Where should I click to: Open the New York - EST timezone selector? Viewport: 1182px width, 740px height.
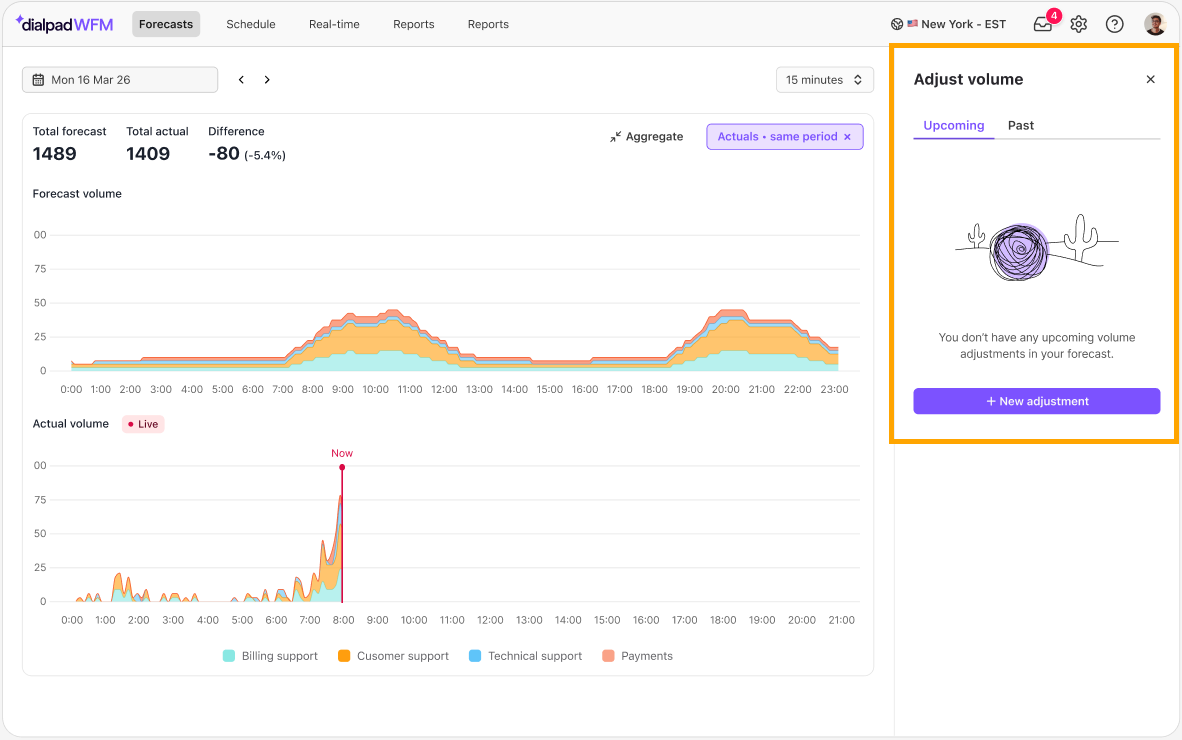click(948, 24)
